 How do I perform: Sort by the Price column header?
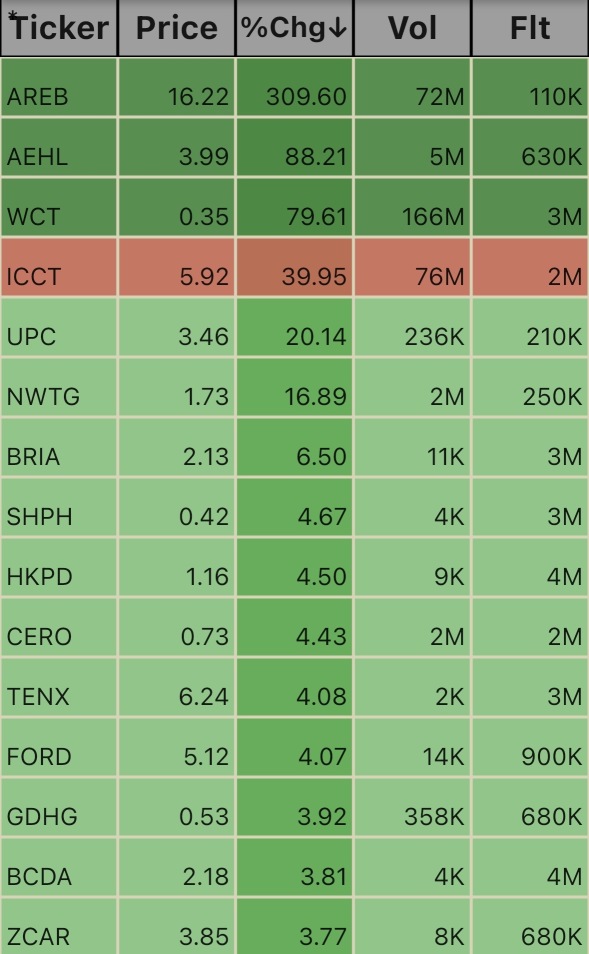click(176, 28)
